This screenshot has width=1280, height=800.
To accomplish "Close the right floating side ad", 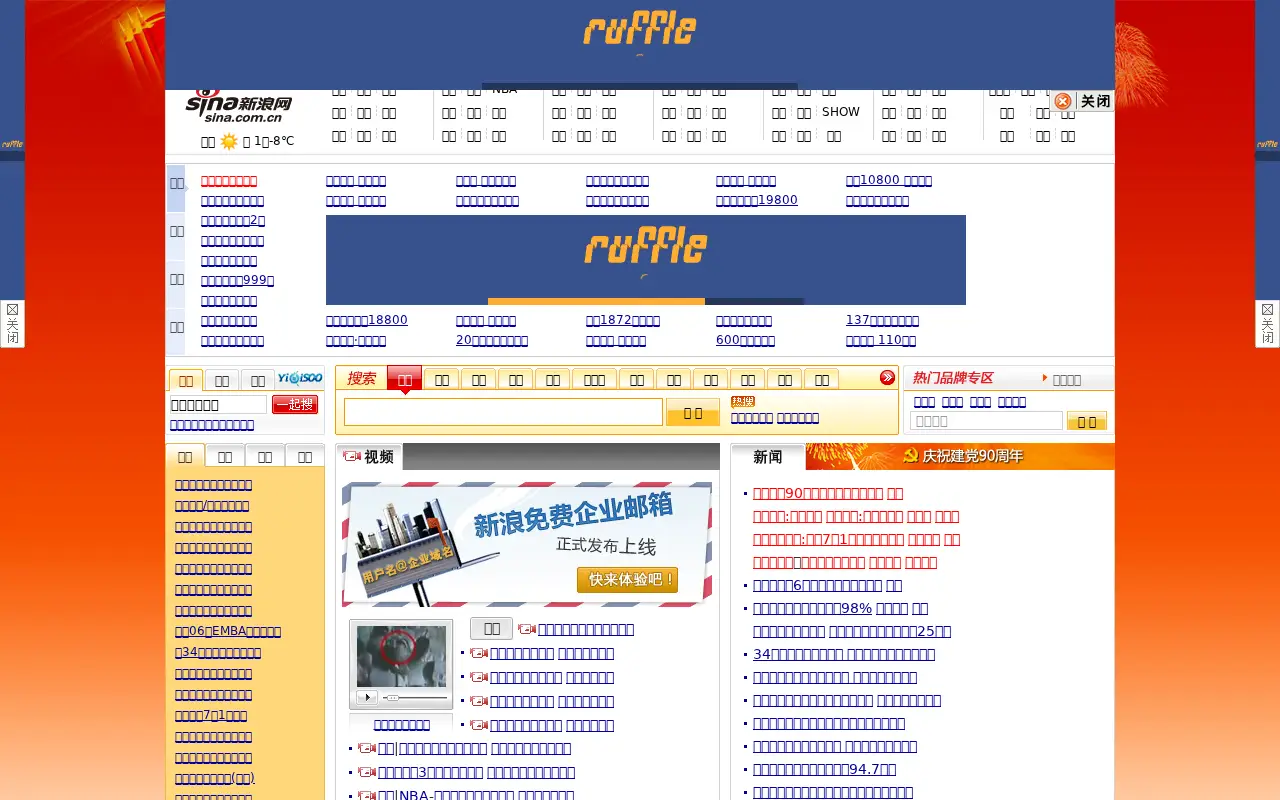I will pos(1267,324).
